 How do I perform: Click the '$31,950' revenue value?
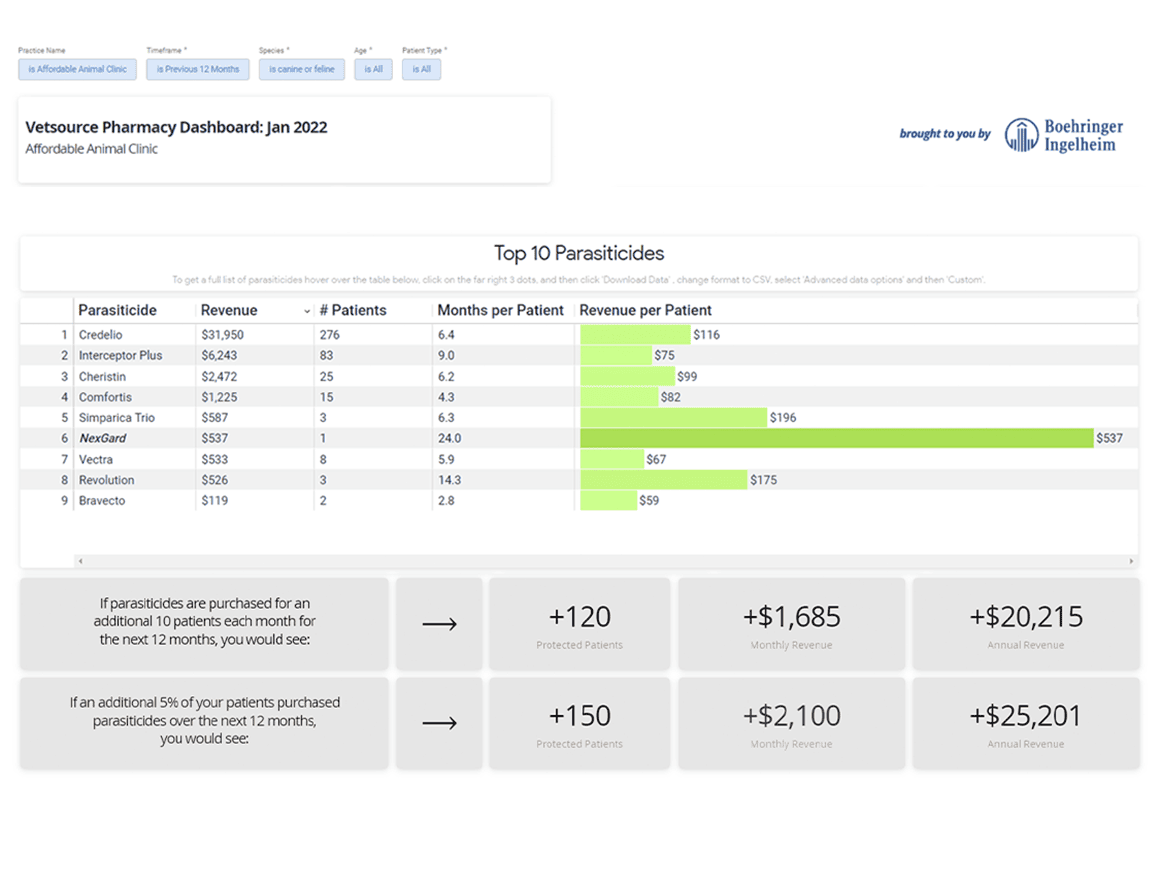coord(223,335)
